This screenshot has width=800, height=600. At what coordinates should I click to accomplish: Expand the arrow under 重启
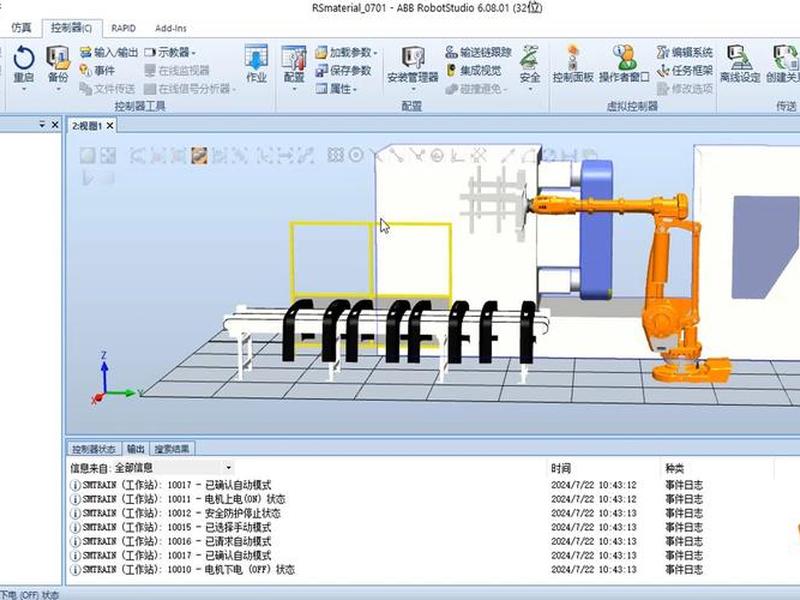click(23, 89)
